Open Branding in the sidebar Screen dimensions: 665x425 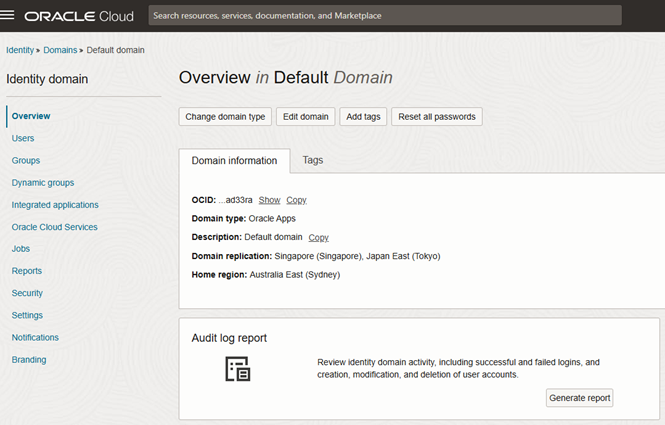tap(29, 360)
